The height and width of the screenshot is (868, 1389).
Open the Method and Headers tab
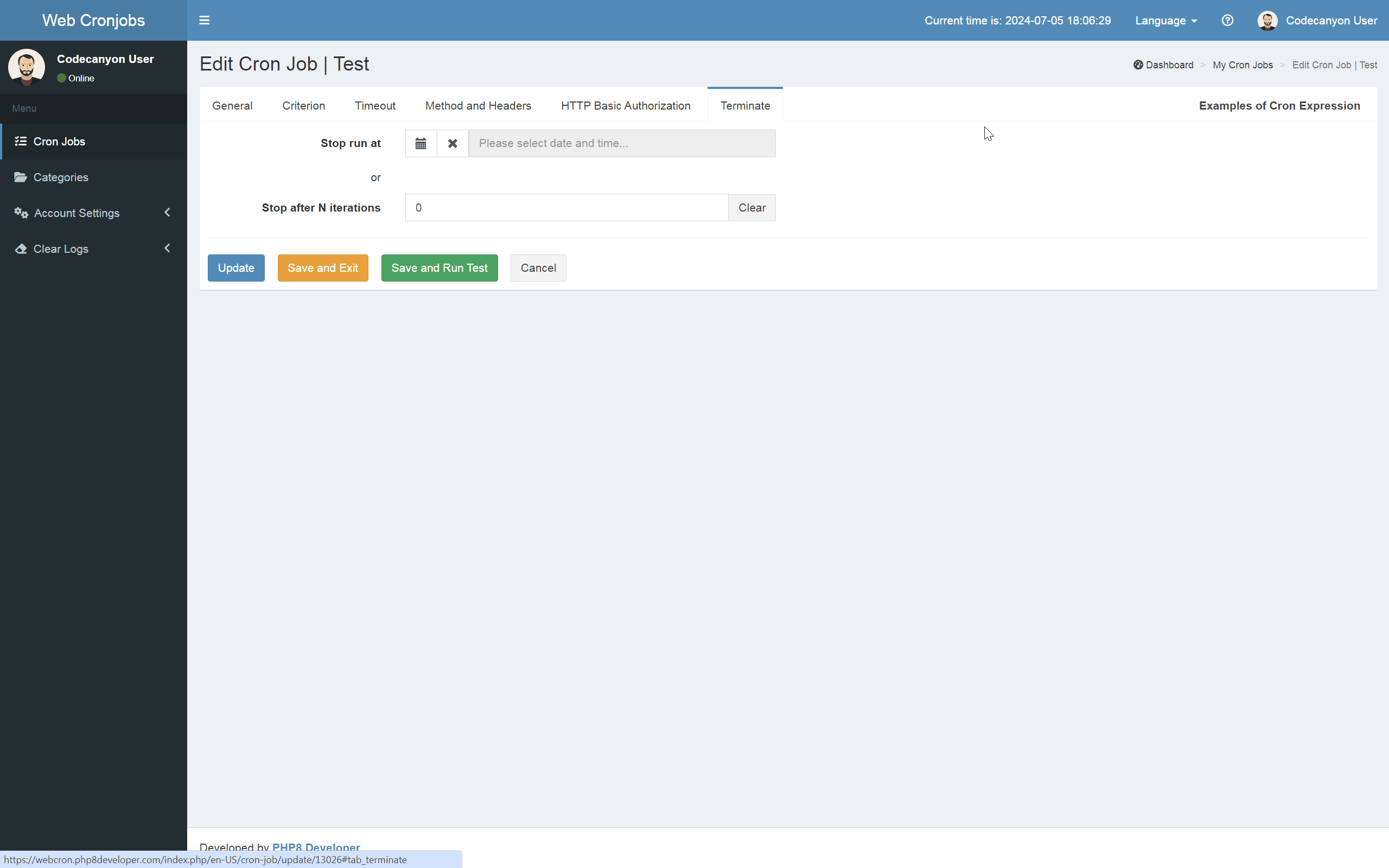click(x=477, y=105)
